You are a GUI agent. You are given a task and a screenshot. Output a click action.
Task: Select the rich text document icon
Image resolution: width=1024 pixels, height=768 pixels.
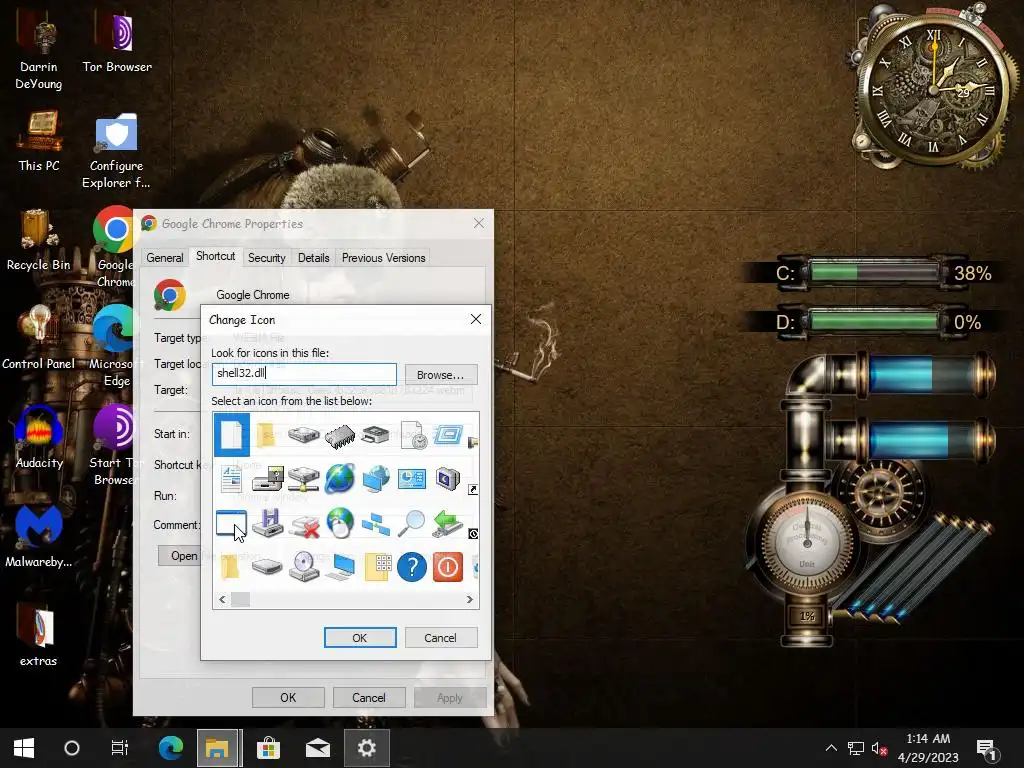231,479
